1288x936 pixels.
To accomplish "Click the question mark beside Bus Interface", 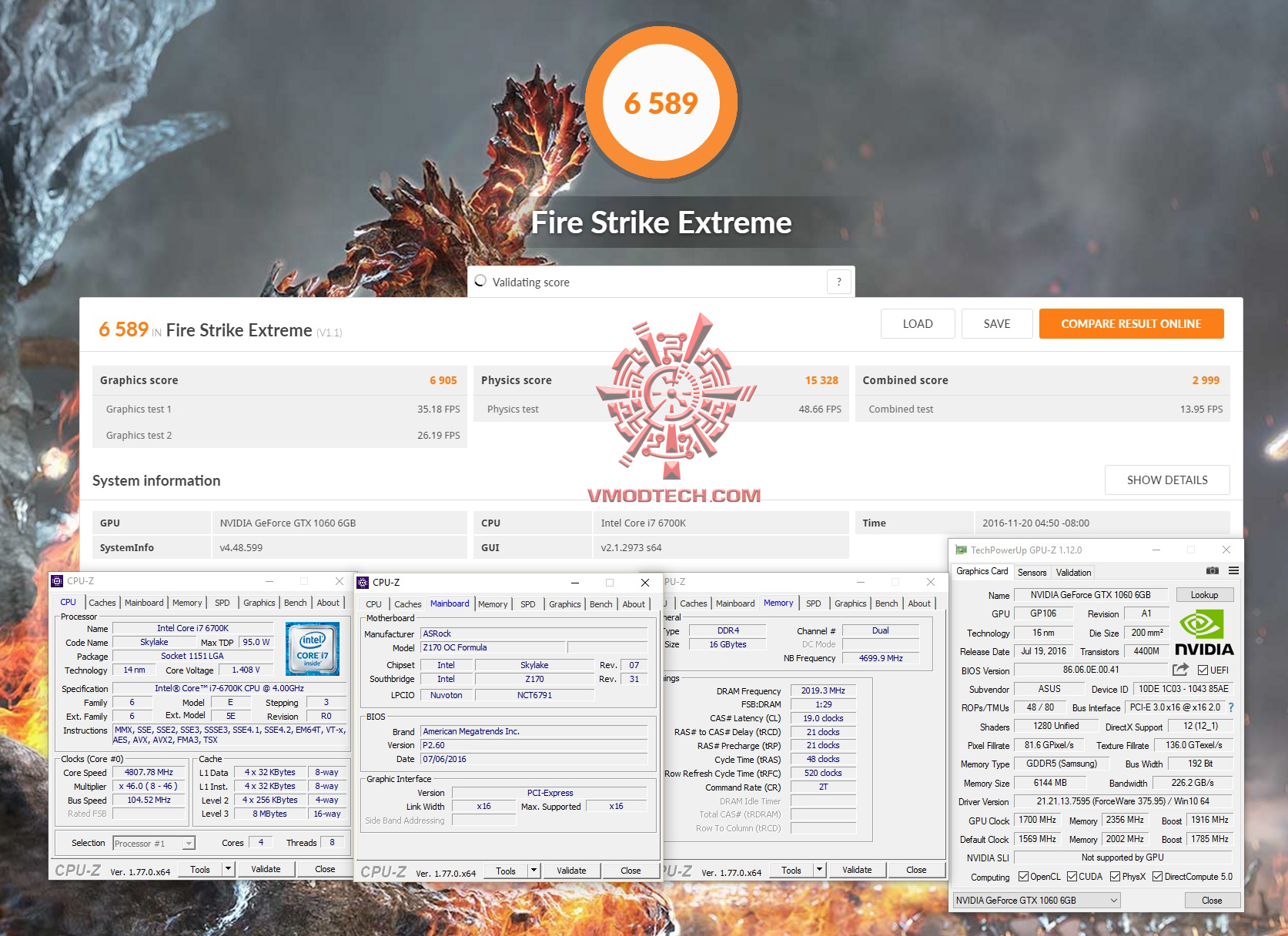I will (1233, 707).
